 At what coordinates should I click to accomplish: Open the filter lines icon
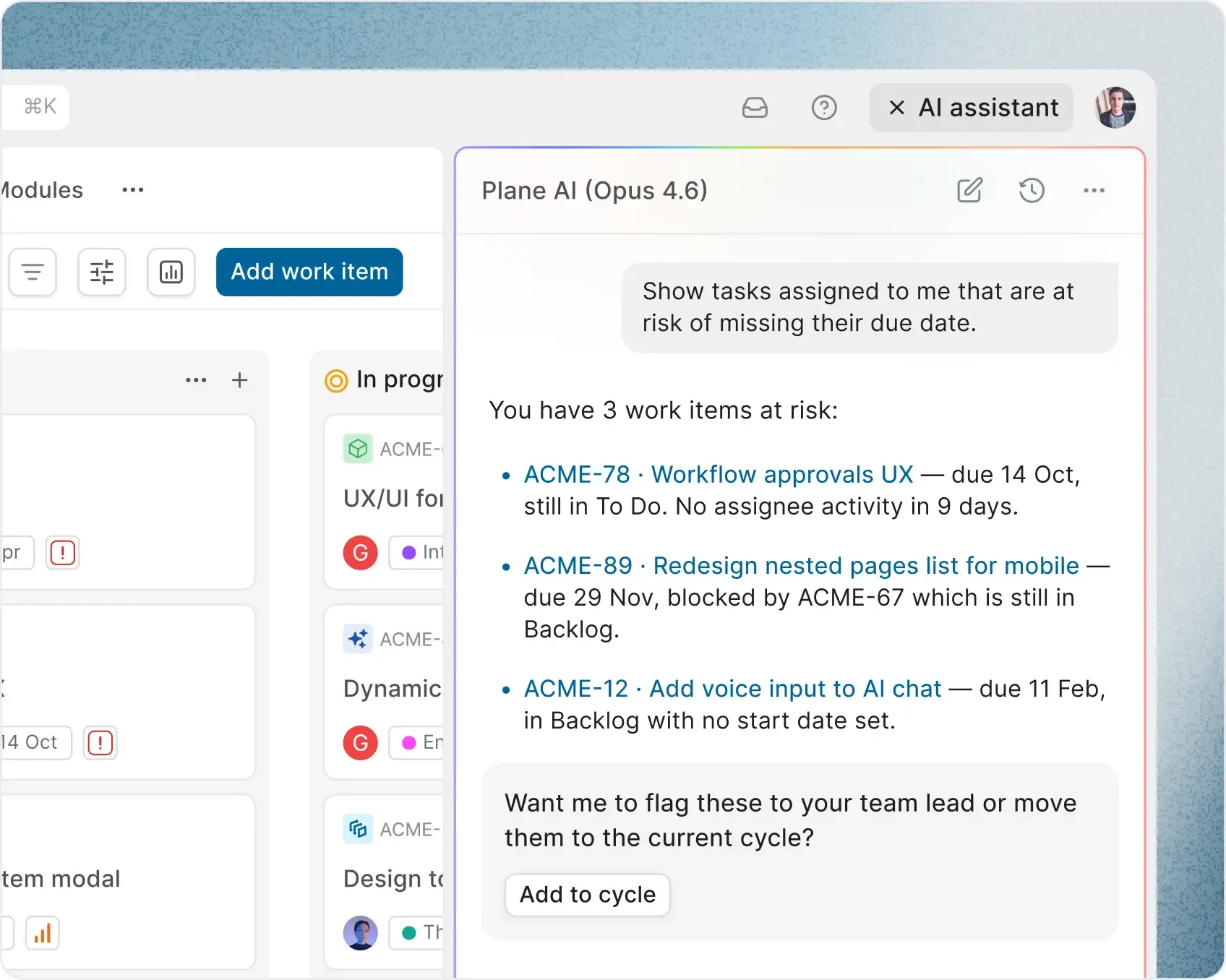pos(33,272)
